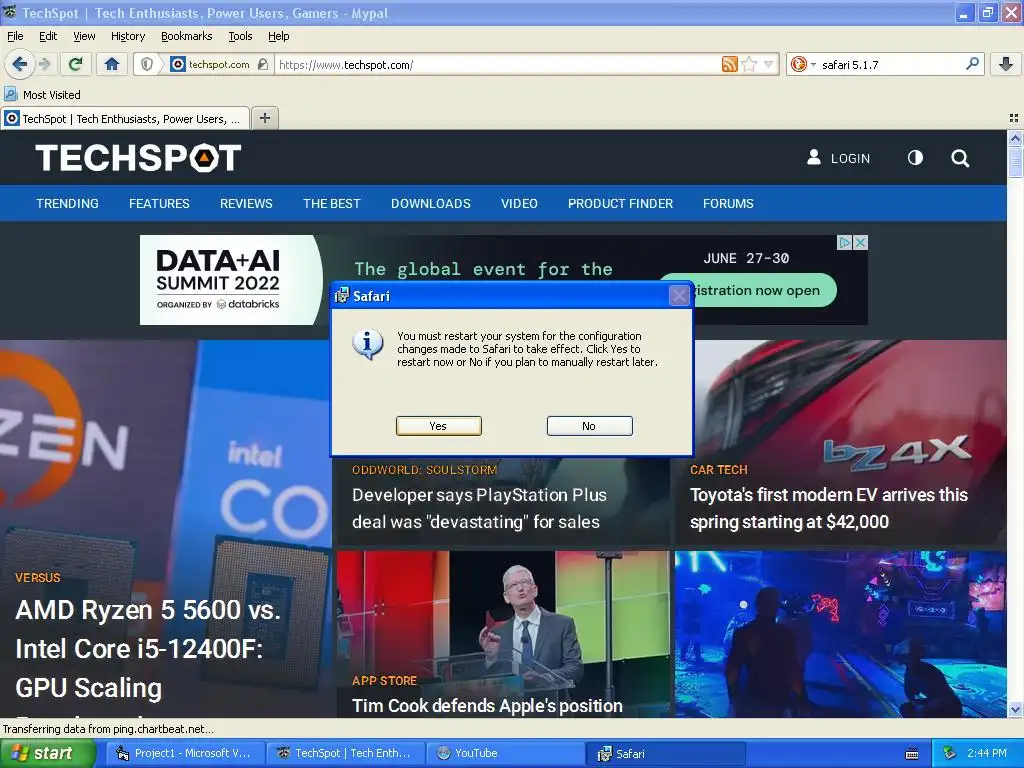Open the Downloads arrow button

tap(1006, 64)
